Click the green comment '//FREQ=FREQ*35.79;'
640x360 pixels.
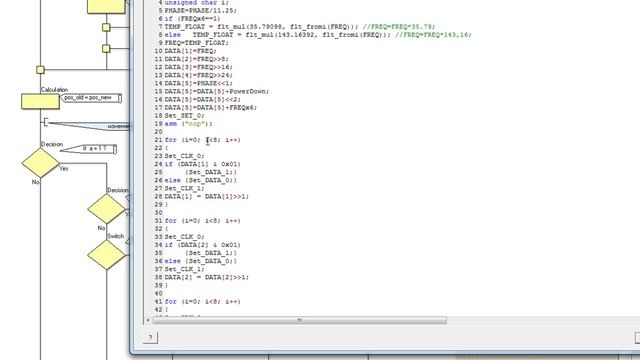click(399, 27)
